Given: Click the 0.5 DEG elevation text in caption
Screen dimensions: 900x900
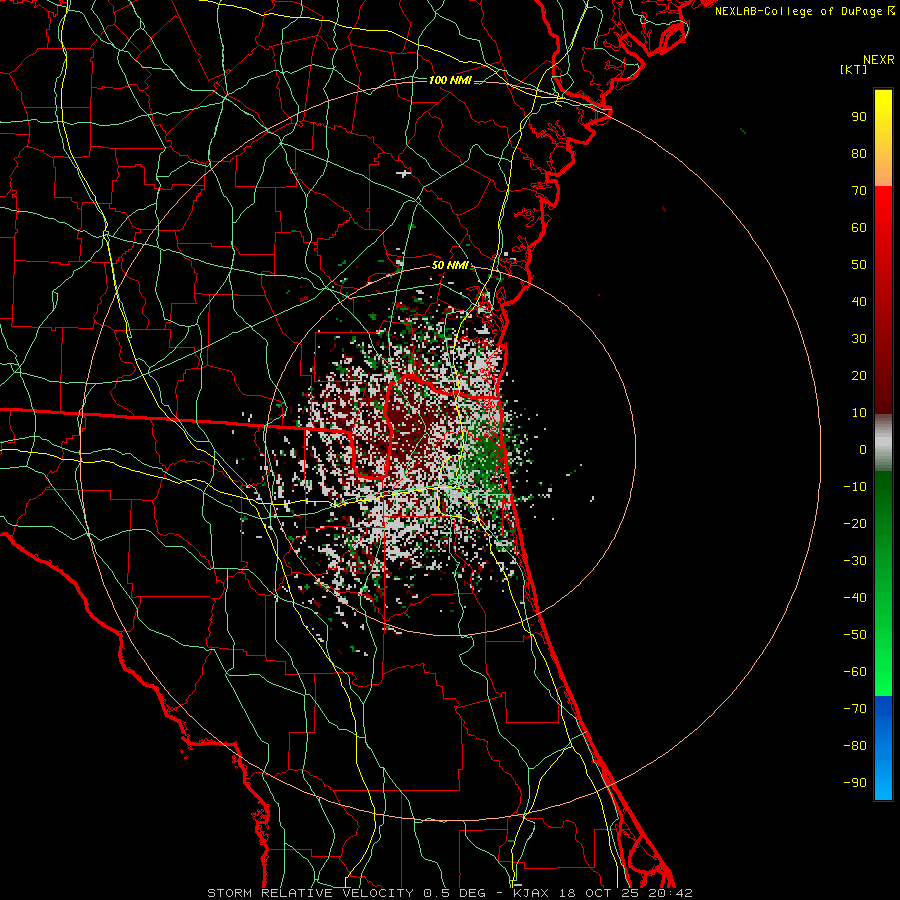Looking at the screenshot, I should point(454,893).
